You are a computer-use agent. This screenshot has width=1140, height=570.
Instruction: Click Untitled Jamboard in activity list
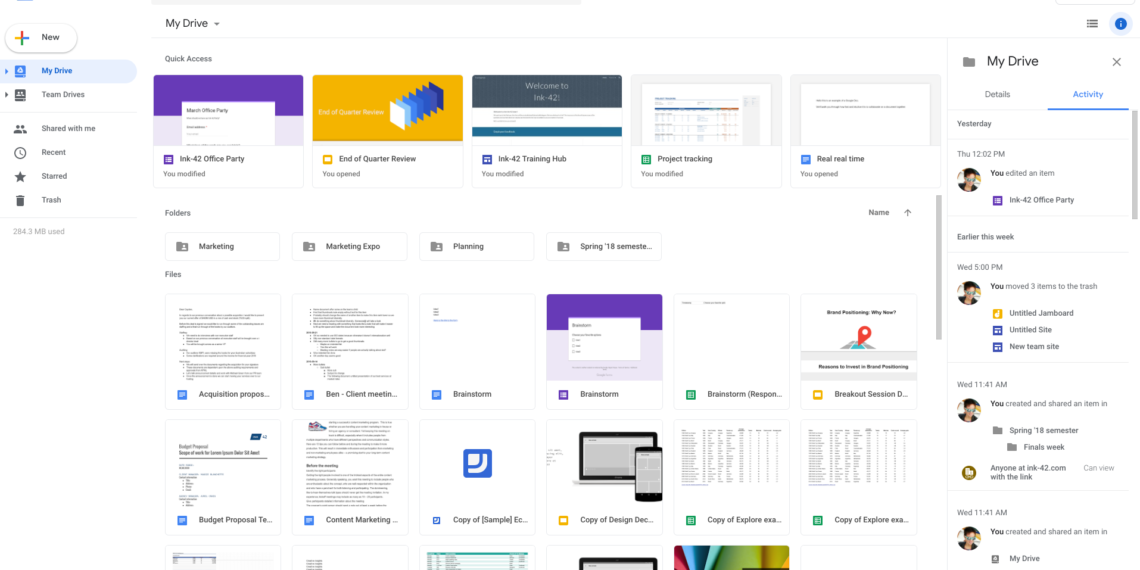coord(1040,313)
